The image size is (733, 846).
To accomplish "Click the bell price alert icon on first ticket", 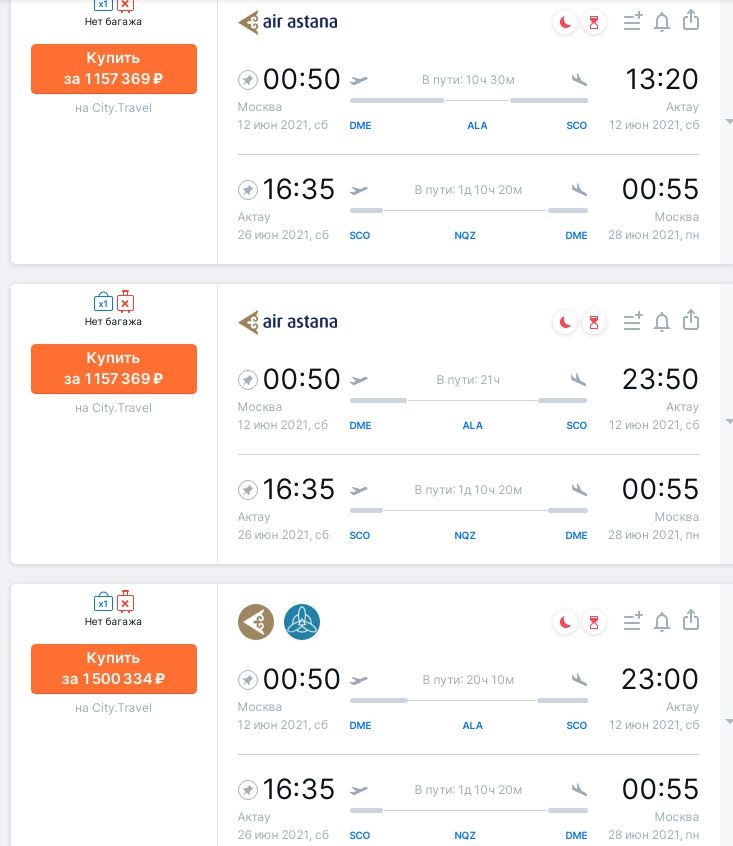I will 662,22.
